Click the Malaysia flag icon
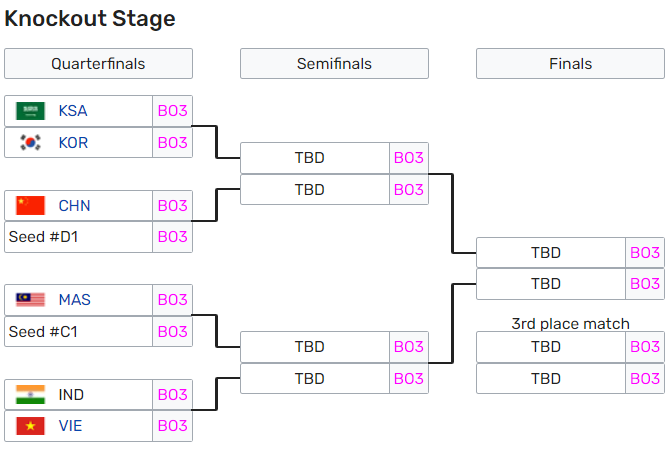672x453 pixels. pos(30,300)
